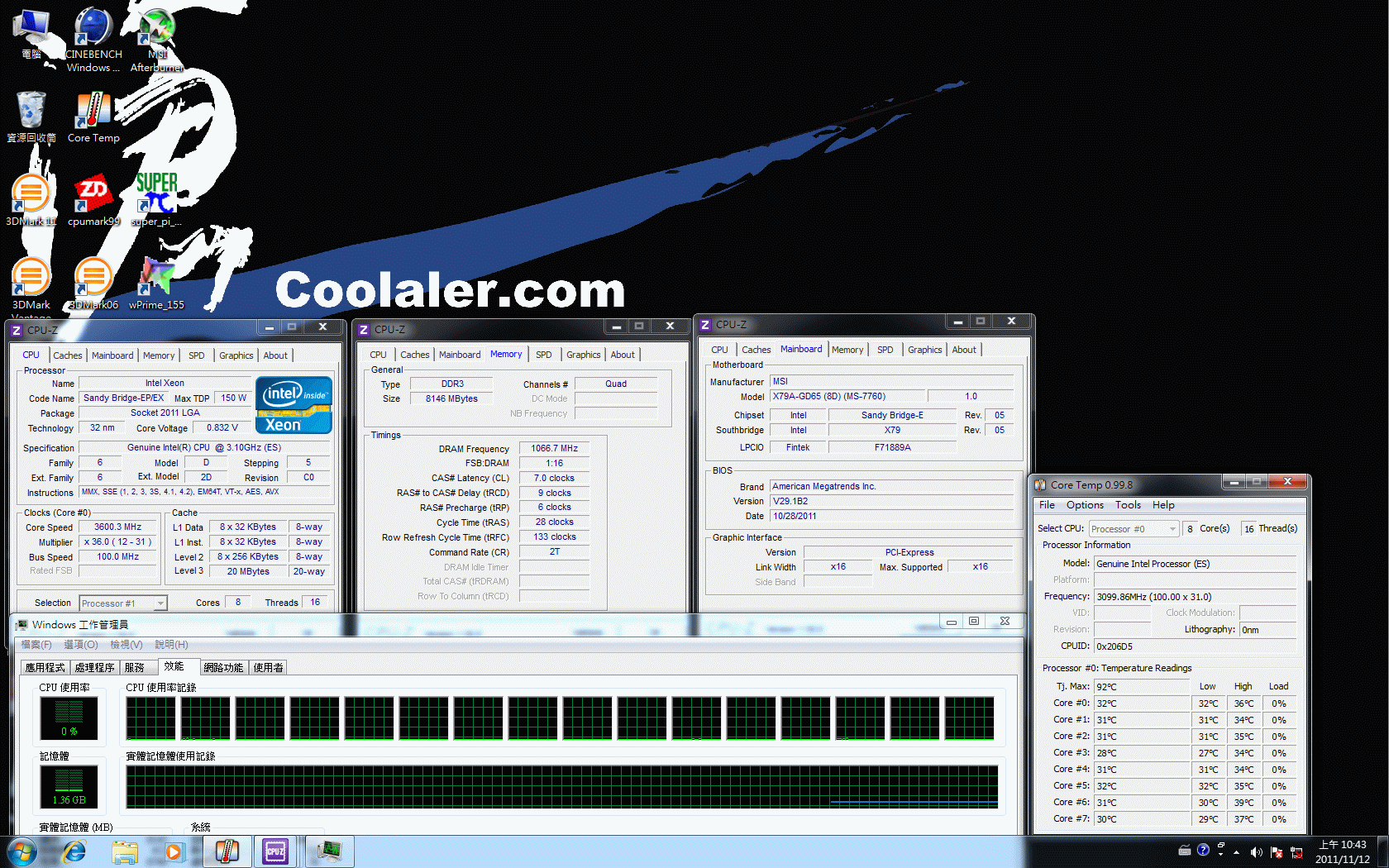Switch to 網路功能 tab in Task Manager

tap(223, 668)
